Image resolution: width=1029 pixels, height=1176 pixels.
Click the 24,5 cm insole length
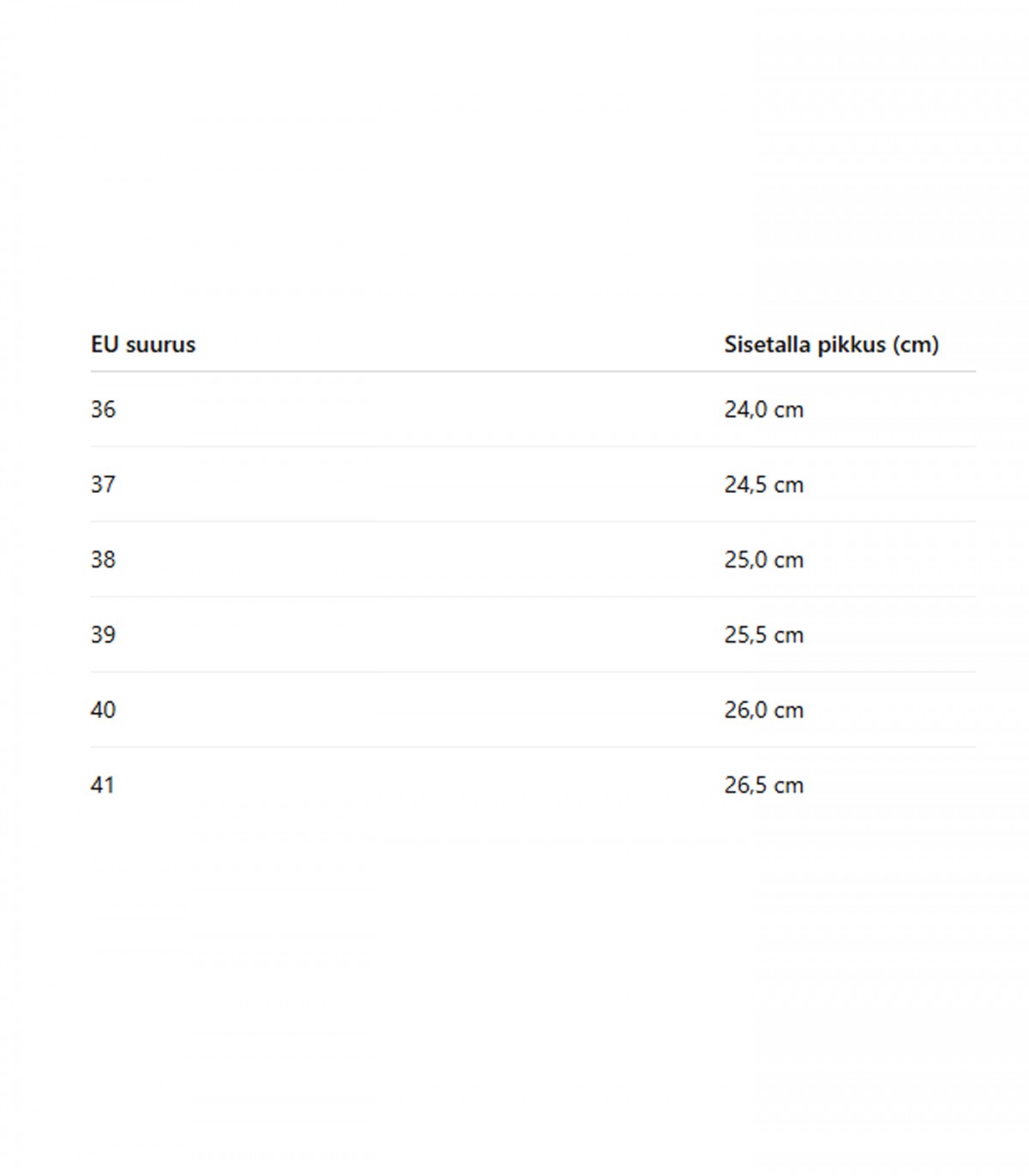pos(763,485)
